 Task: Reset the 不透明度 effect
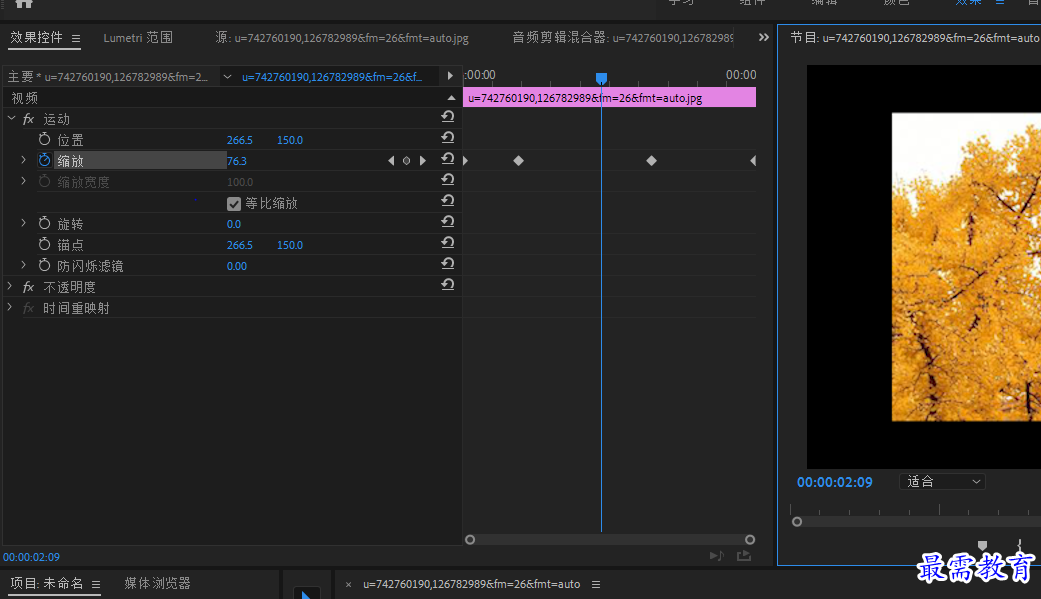[x=447, y=285]
